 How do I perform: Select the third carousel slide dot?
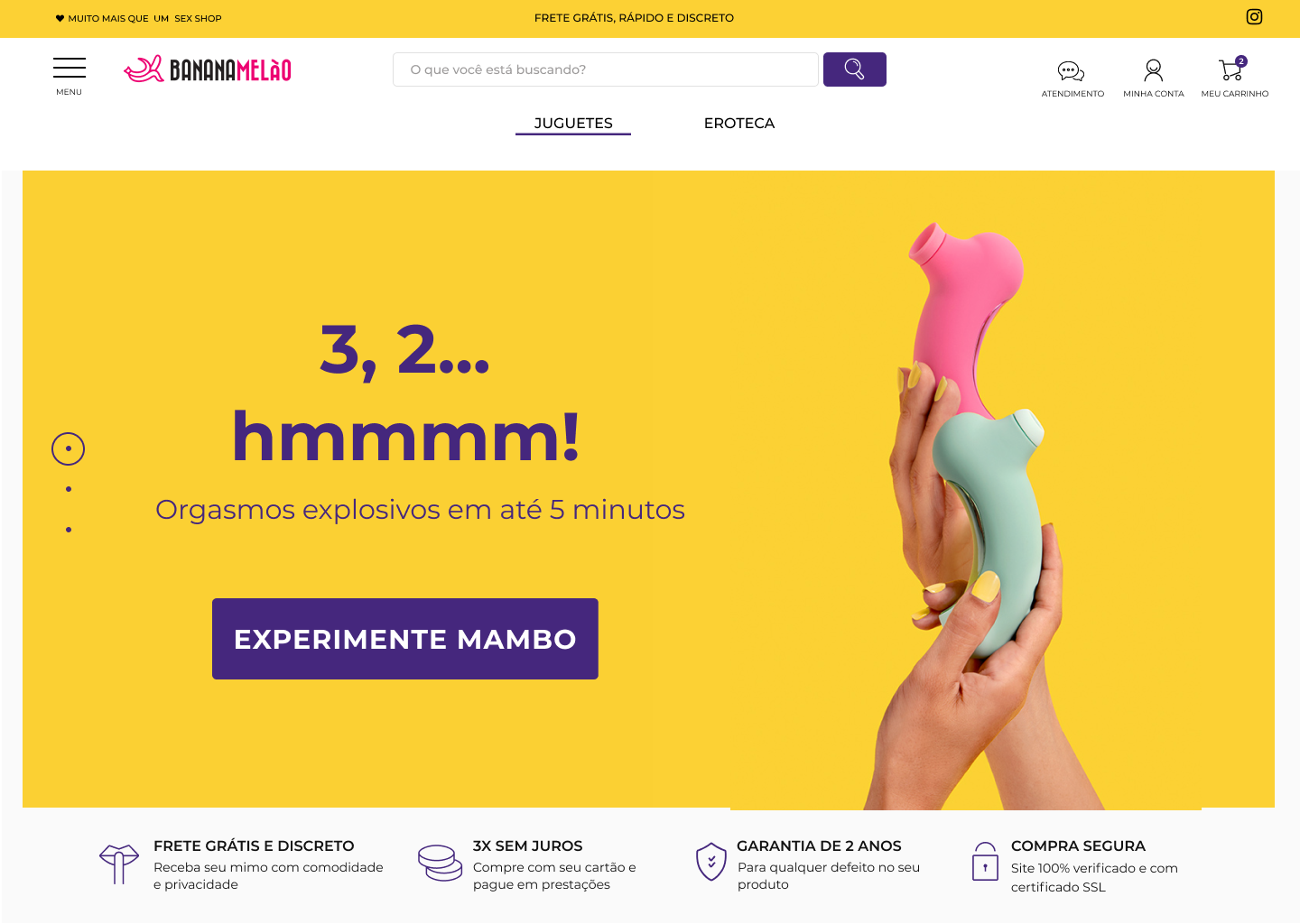(69, 530)
